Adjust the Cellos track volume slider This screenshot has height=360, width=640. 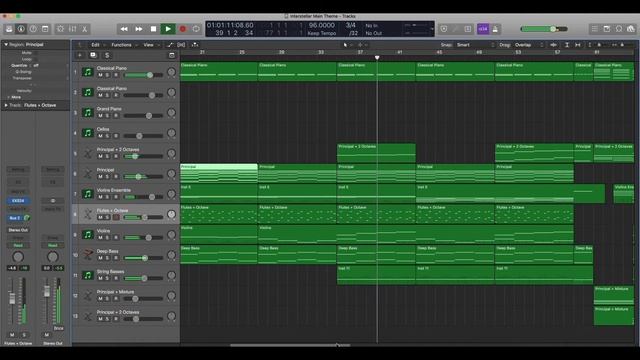pyautogui.click(x=143, y=136)
